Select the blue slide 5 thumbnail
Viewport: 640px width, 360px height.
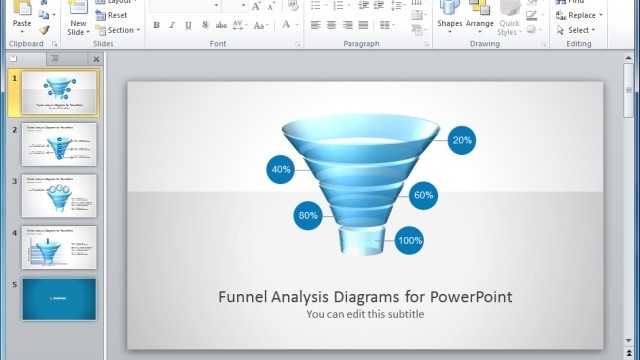pyautogui.click(x=59, y=299)
